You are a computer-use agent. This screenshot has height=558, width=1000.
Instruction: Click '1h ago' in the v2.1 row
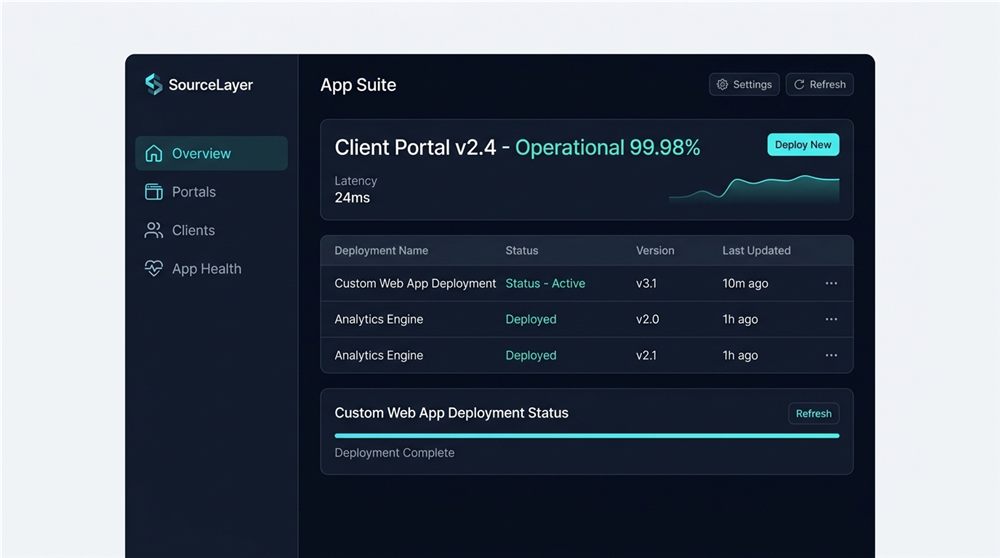click(x=740, y=355)
